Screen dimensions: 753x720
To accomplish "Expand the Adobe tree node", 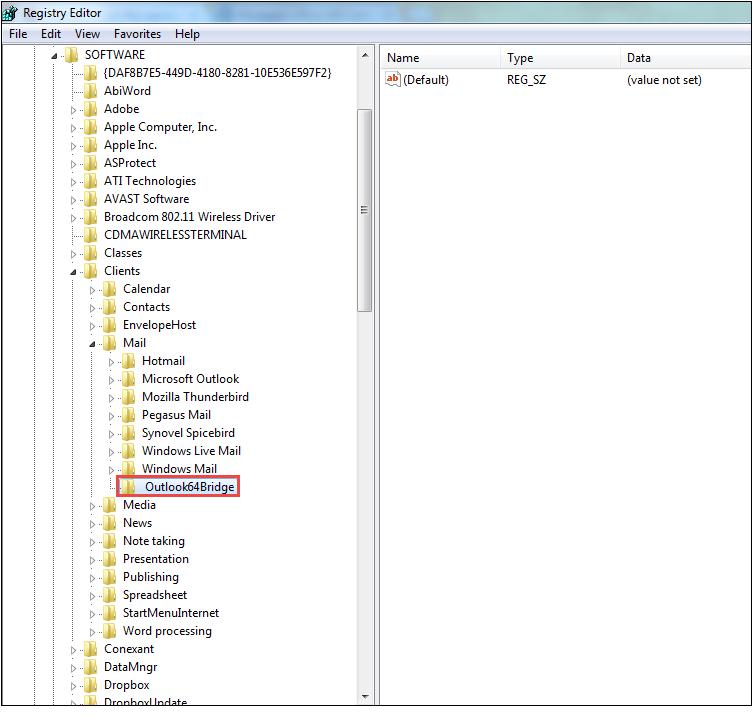I will click(x=73, y=110).
